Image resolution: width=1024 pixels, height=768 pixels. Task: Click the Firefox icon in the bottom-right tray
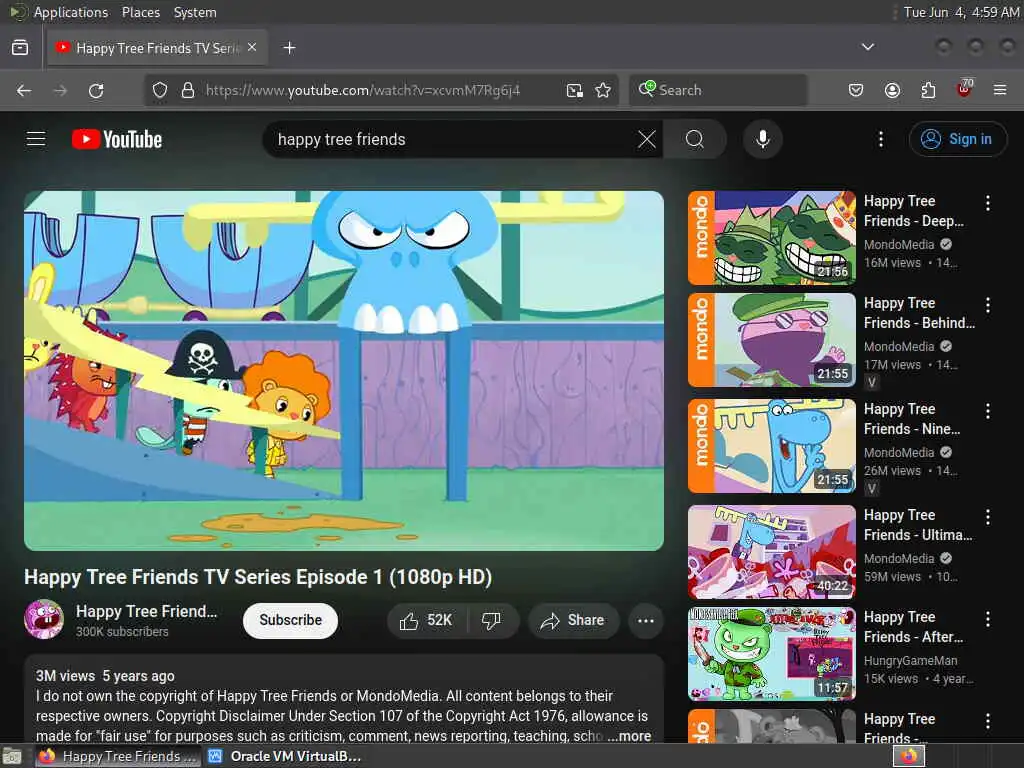(x=909, y=756)
